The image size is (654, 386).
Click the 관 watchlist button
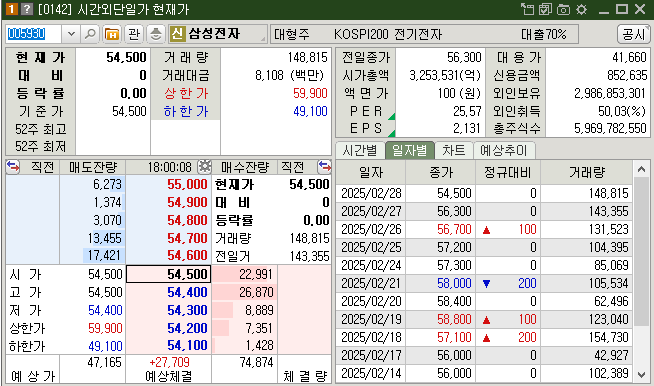[133, 34]
